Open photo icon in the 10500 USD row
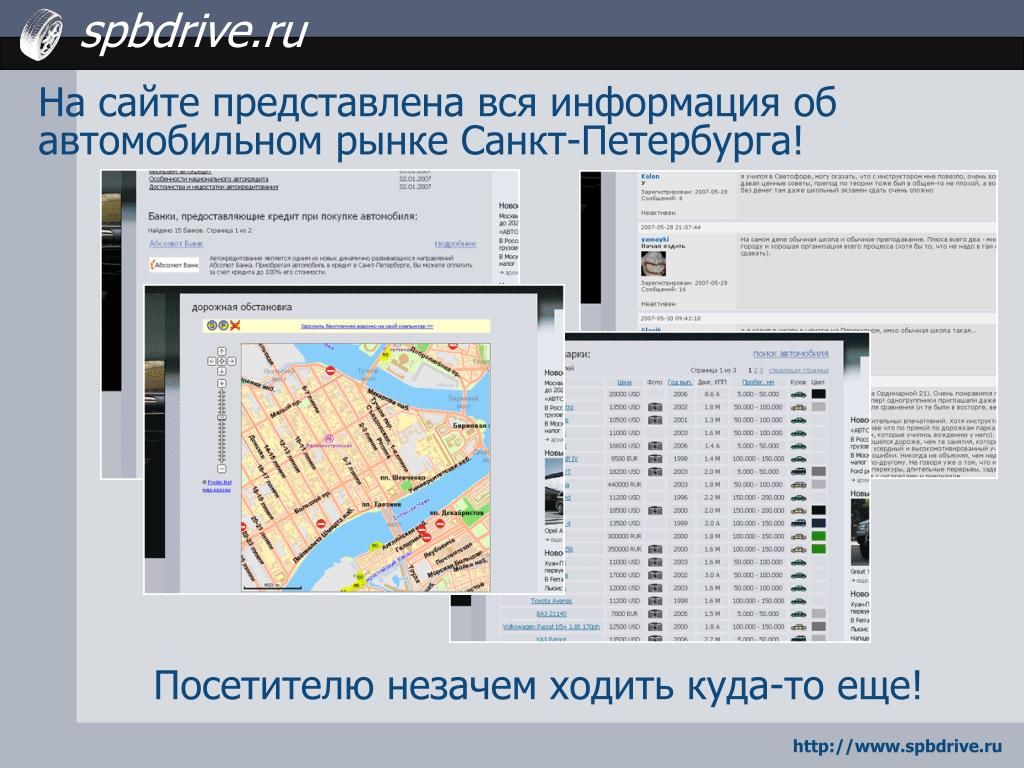The width and height of the screenshot is (1024, 768). (x=654, y=420)
